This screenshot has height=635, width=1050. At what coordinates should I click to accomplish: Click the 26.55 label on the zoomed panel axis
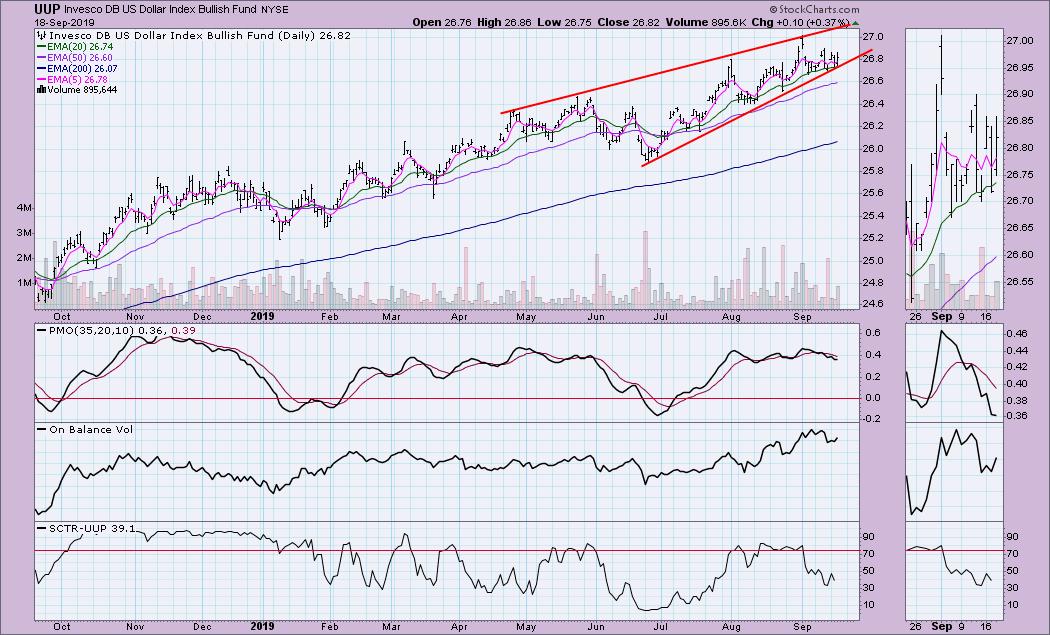1022,282
